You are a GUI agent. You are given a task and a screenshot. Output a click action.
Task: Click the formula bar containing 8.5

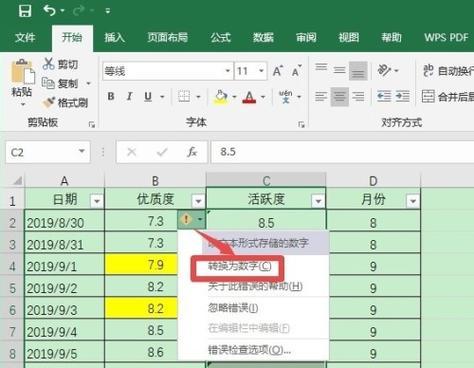coord(343,152)
